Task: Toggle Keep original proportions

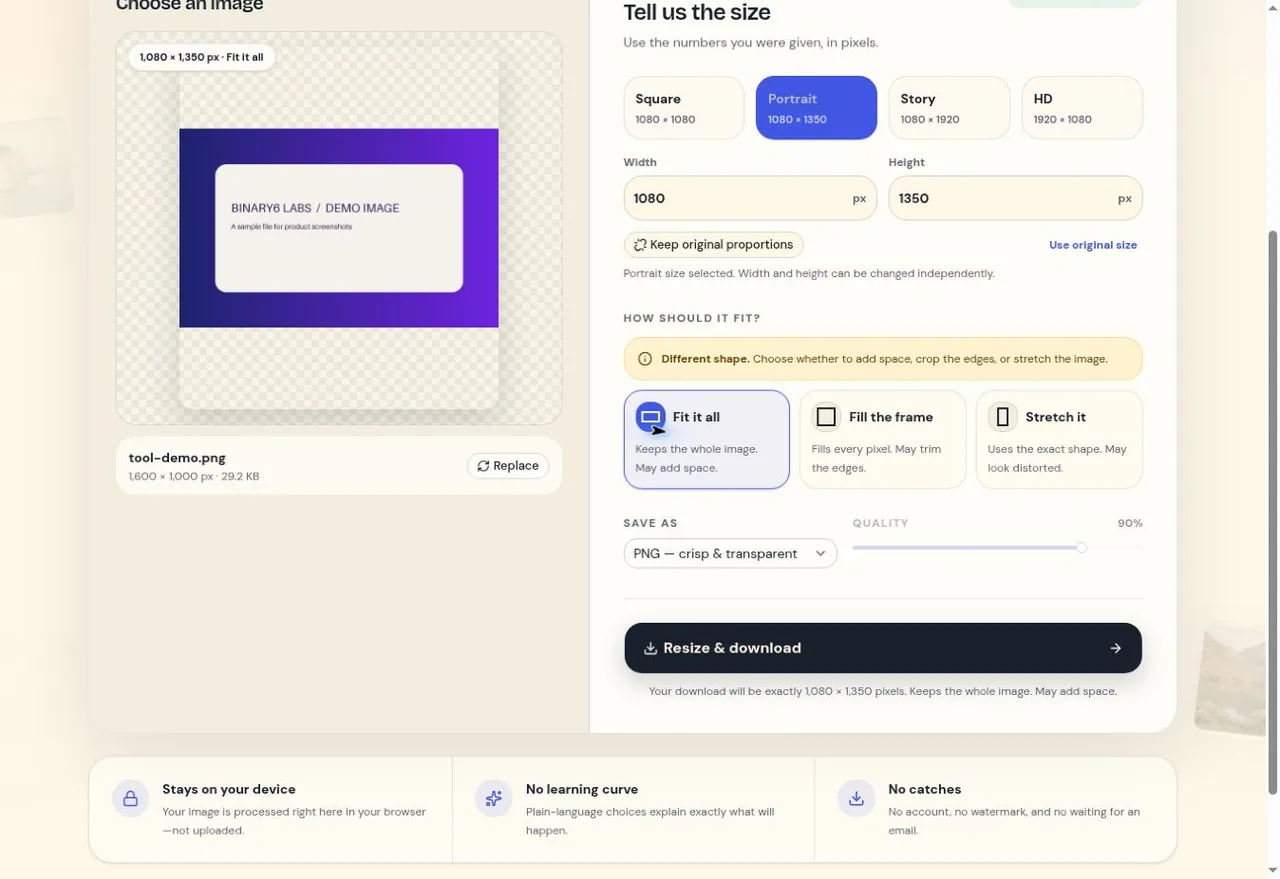Action: pyautogui.click(x=713, y=245)
